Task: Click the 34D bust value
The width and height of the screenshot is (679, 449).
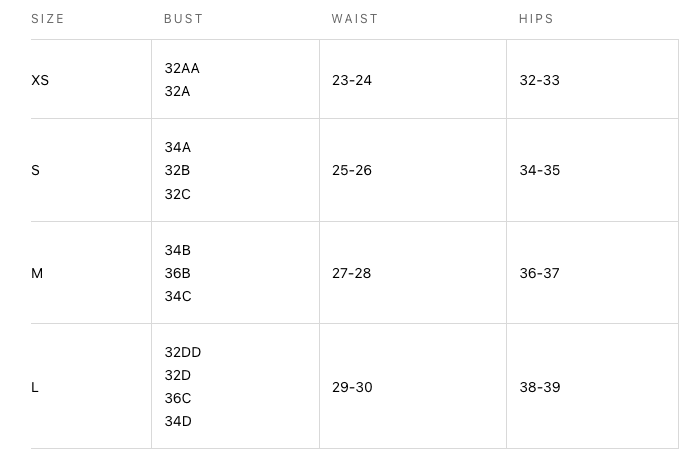Action: tap(178, 421)
